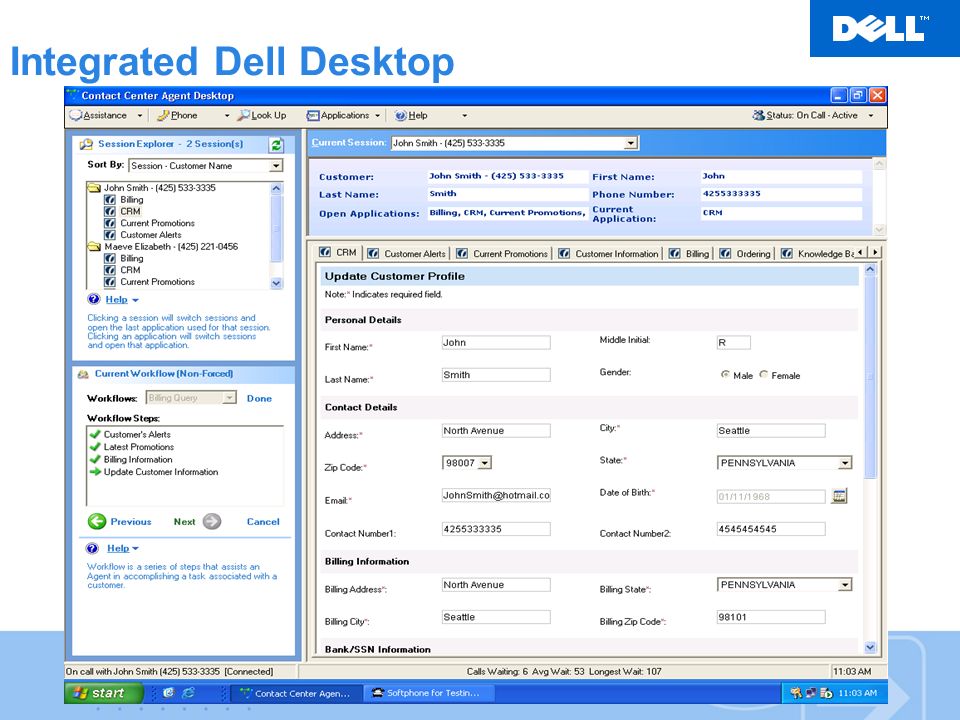
Task: Select the Female gender radio button
Action: coord(763,374)
